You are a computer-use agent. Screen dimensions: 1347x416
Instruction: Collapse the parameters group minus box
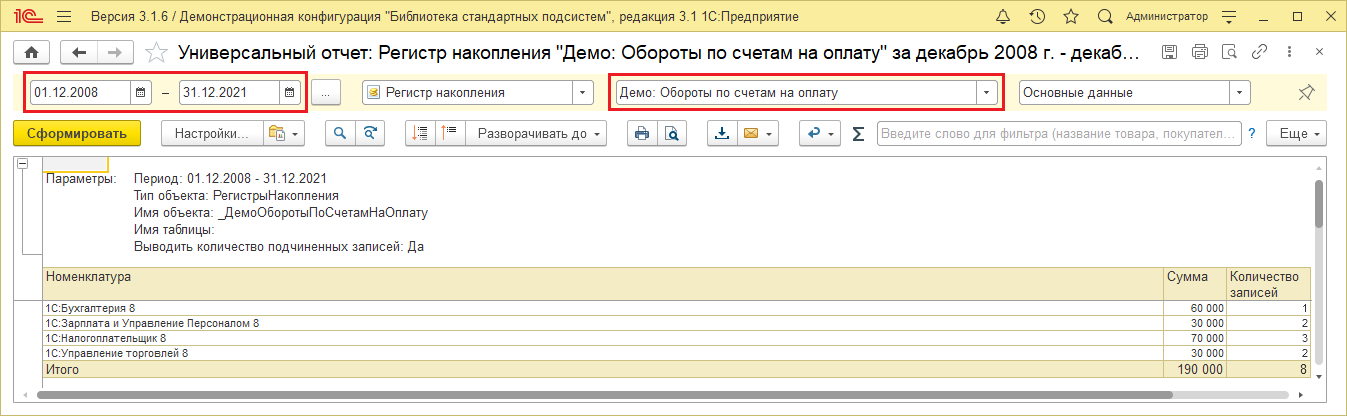(x=24, y=165)
